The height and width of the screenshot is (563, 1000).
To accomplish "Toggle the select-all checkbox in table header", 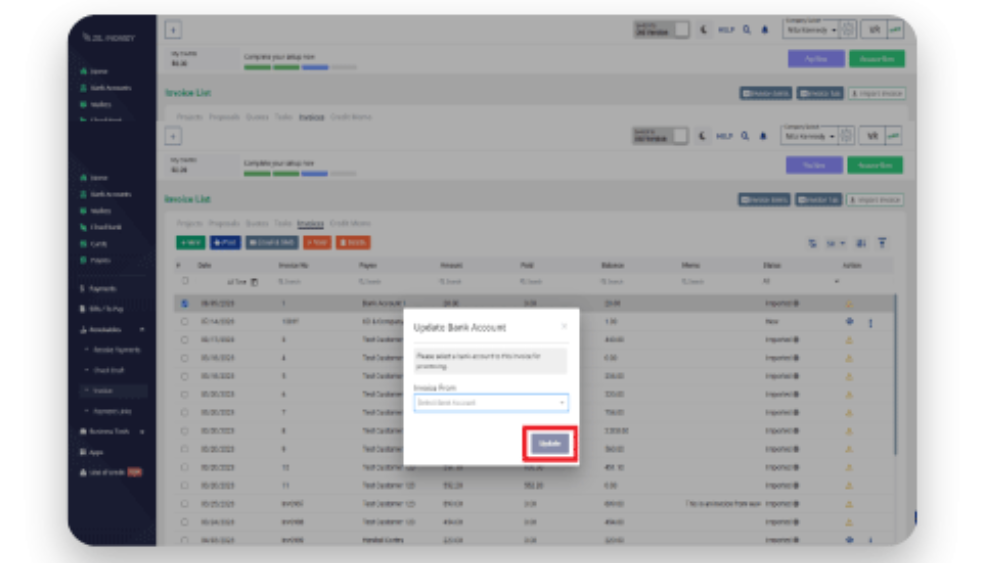I will point(183,282).
